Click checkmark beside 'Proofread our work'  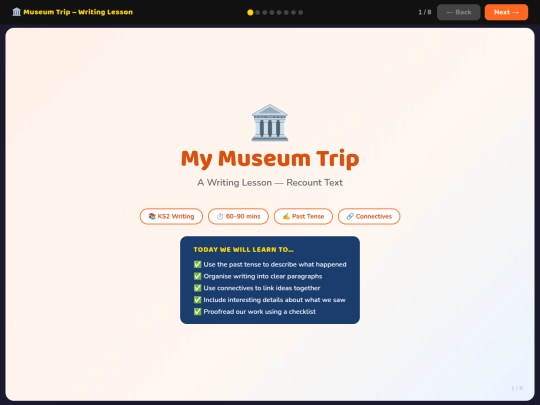197,311
